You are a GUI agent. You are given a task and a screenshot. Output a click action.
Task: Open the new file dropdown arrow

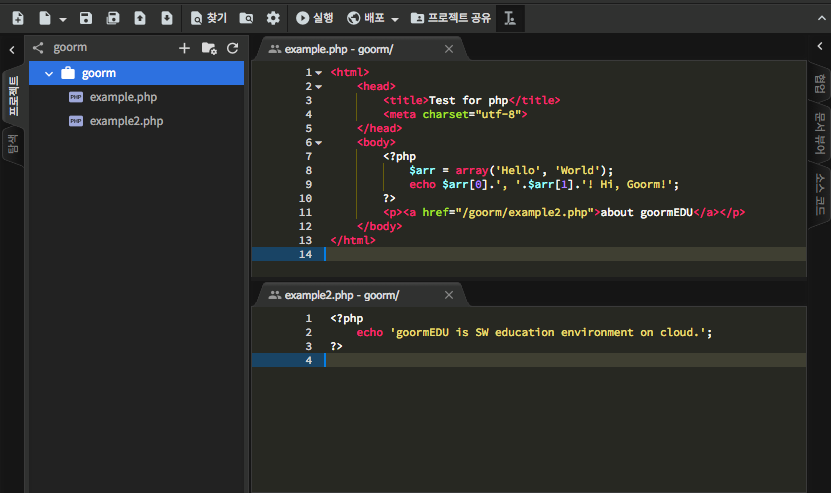click(63, 19)
